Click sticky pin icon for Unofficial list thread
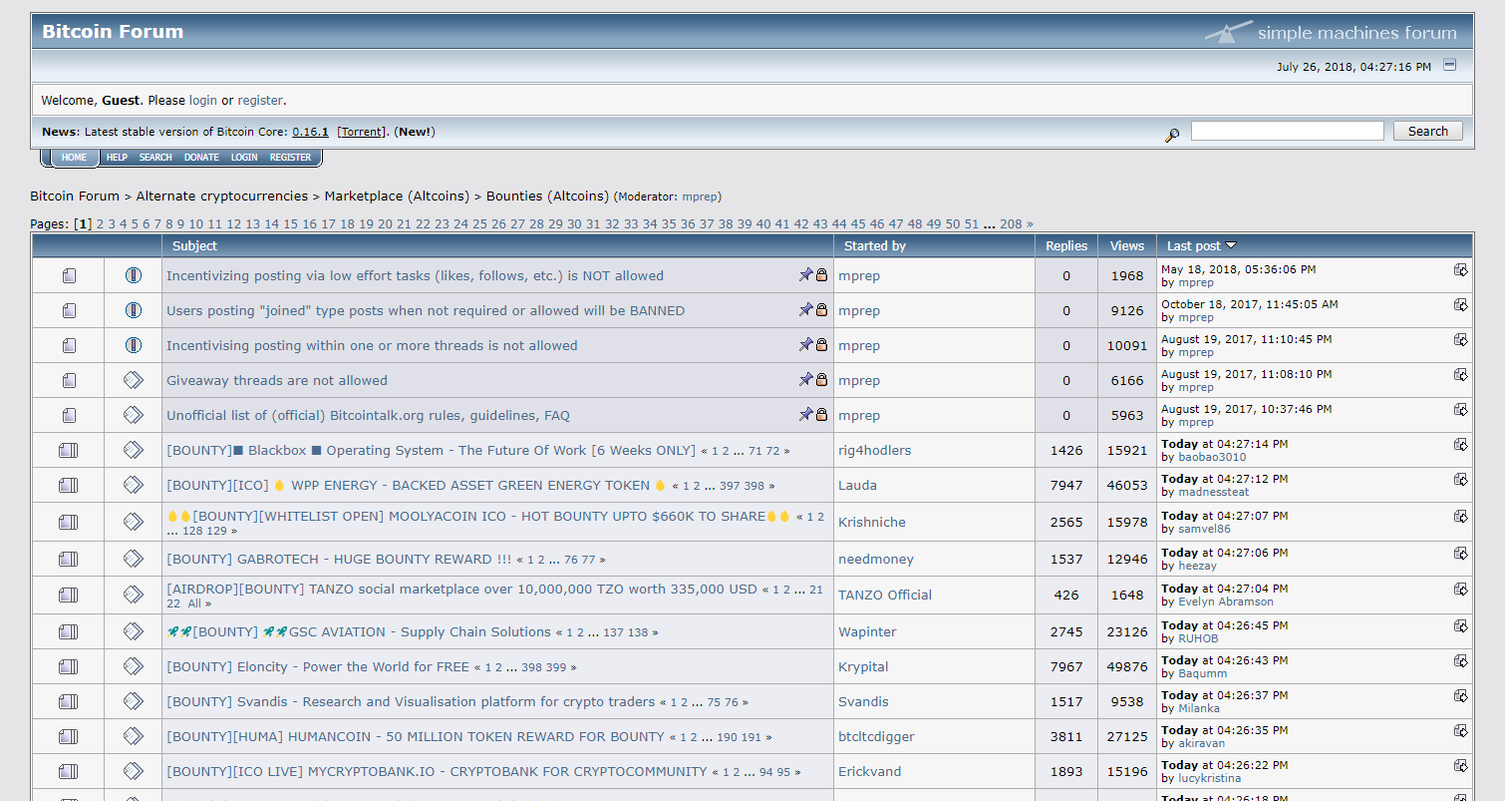This screenshot has height=801, width=1505. click(x=805, y=414)
